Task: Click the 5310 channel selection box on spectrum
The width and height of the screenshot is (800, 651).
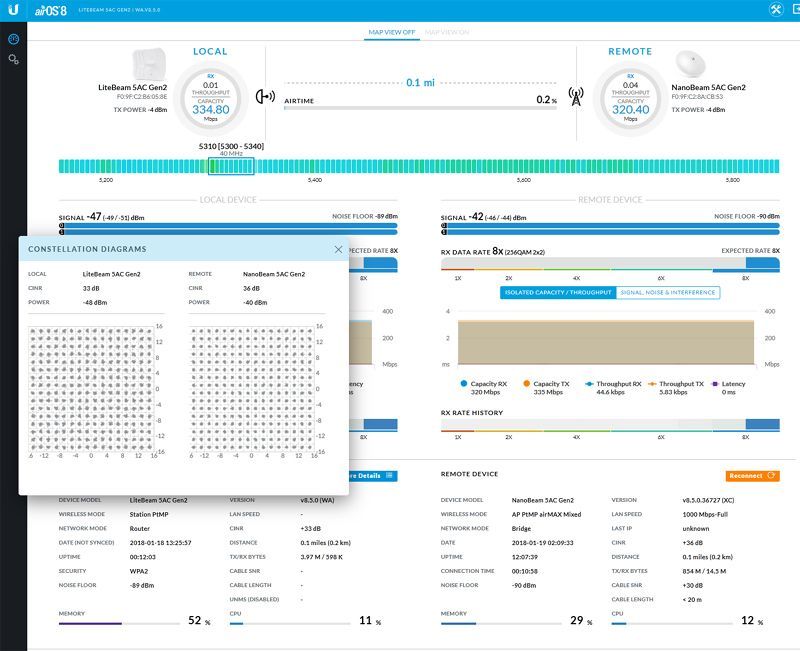Action: [x=231, y=166]
